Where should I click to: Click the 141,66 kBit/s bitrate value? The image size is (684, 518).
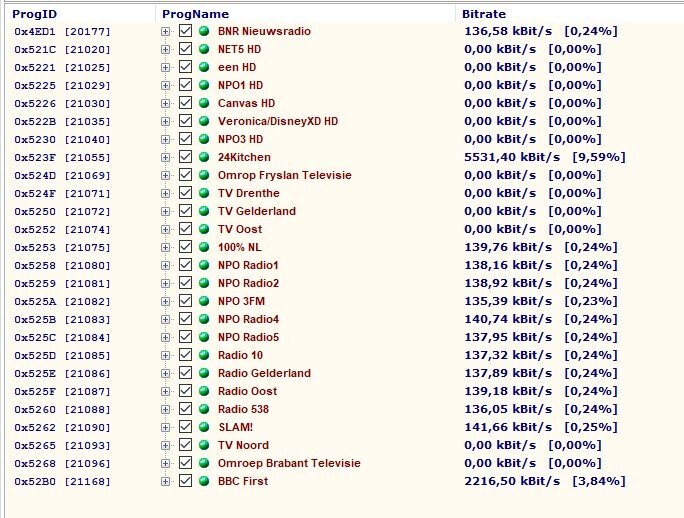coord(508,427)
